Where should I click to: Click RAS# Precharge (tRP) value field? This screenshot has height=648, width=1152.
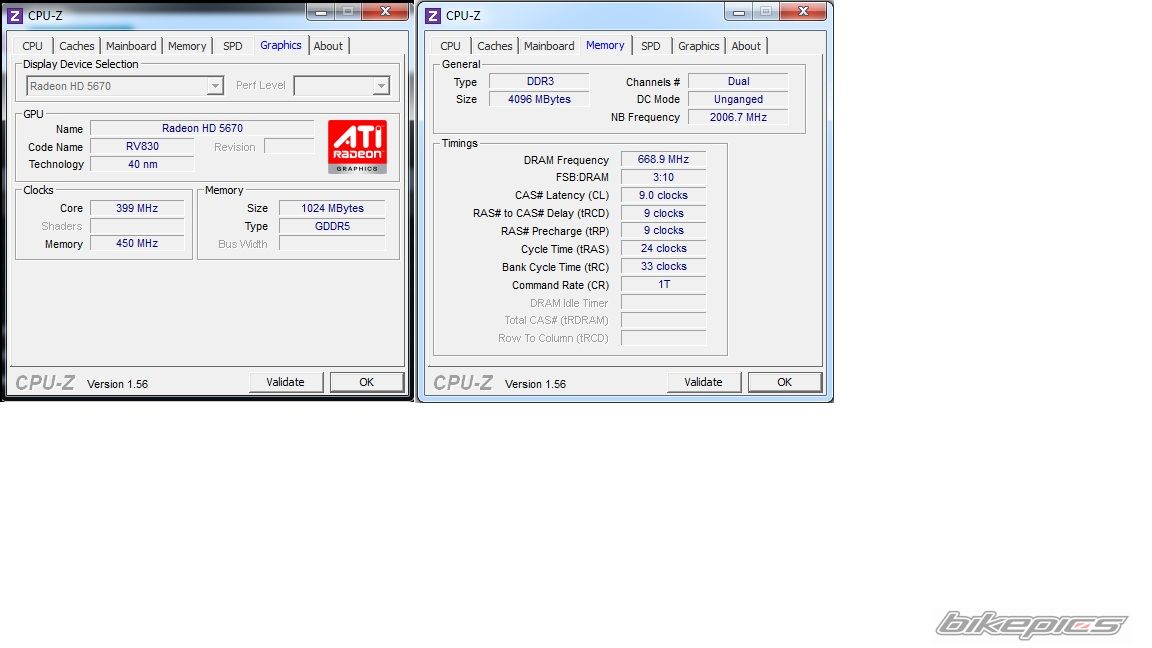tap(663, 231)
